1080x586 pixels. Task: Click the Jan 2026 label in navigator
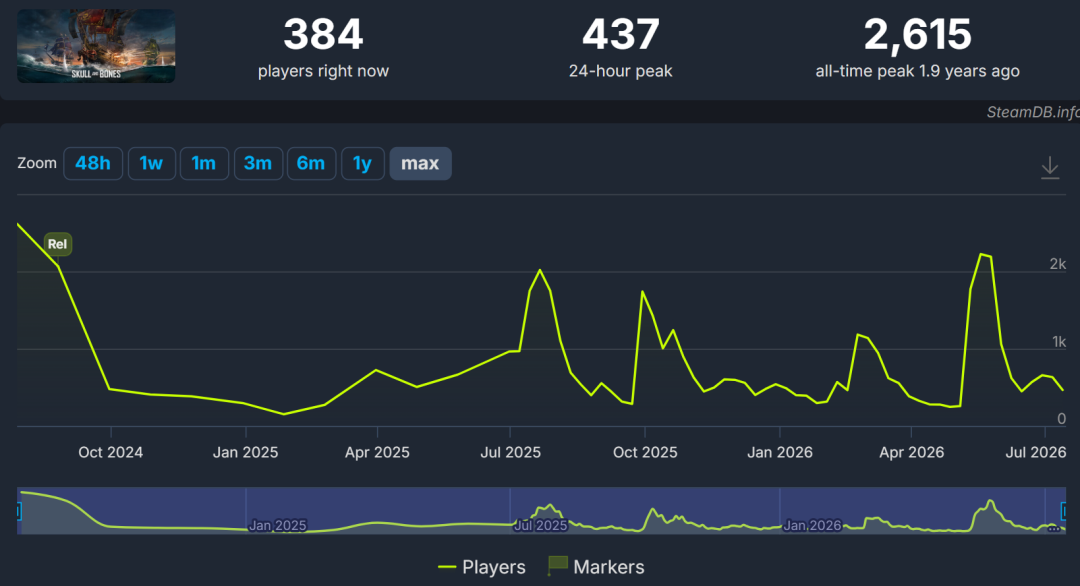813,525
